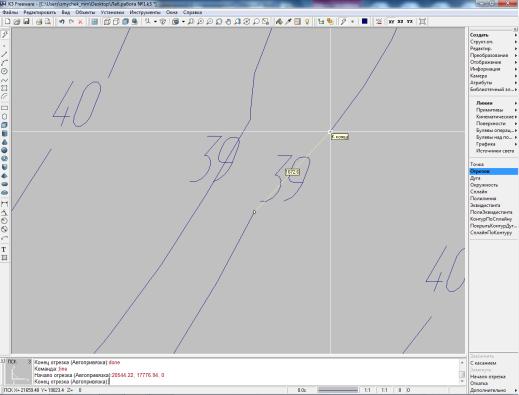The height and width of the screenshot is (395, 519).
Task: Choose С касанием option
Action: (483, 363)
